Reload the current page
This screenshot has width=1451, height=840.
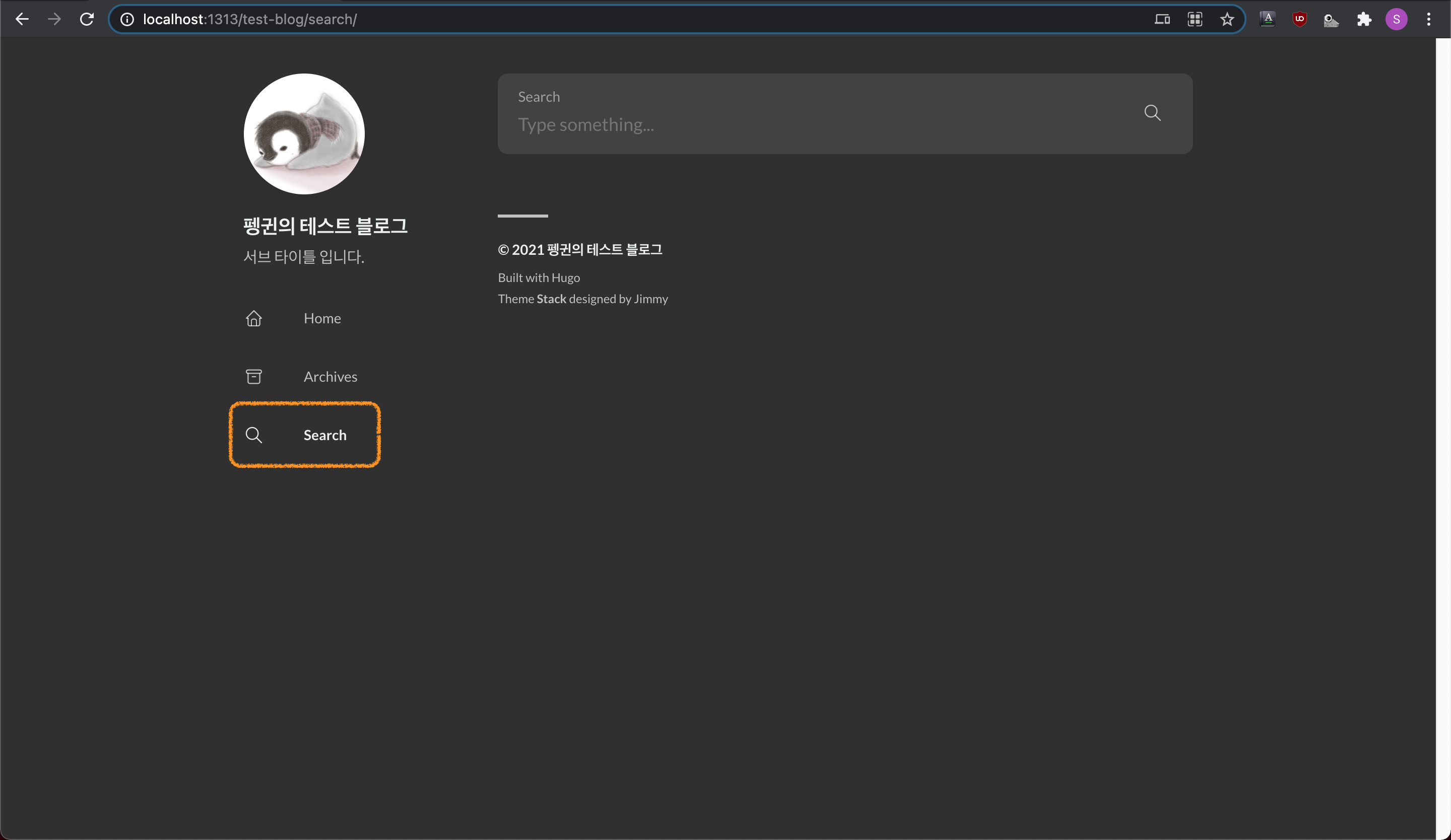[x=87, y=20]
